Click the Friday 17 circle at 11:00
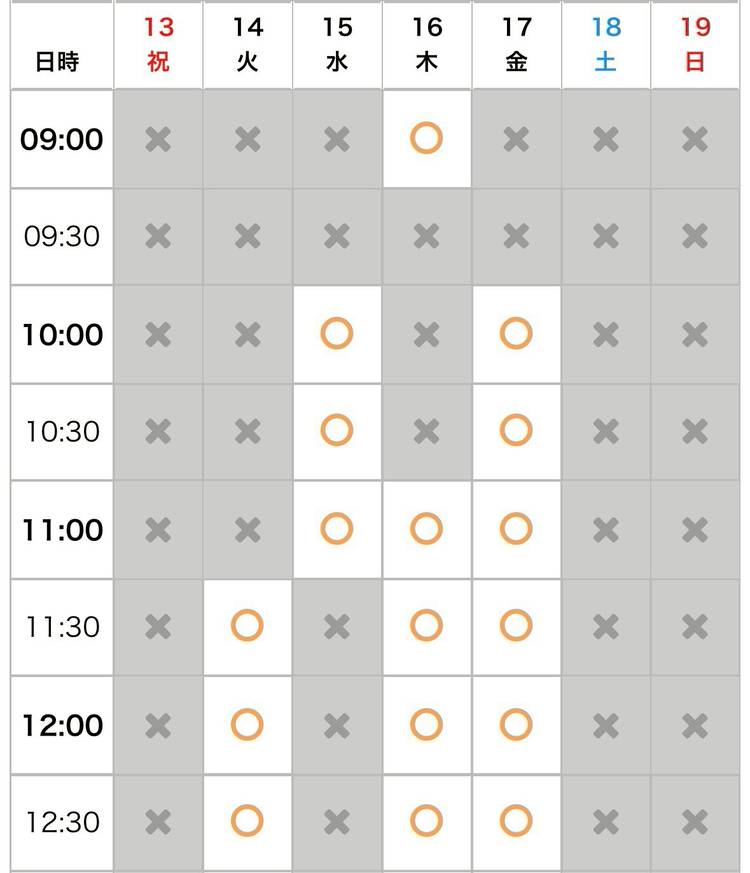Viewport: 750px width, 873px height. pyautogui.click(x=516, y=528)
